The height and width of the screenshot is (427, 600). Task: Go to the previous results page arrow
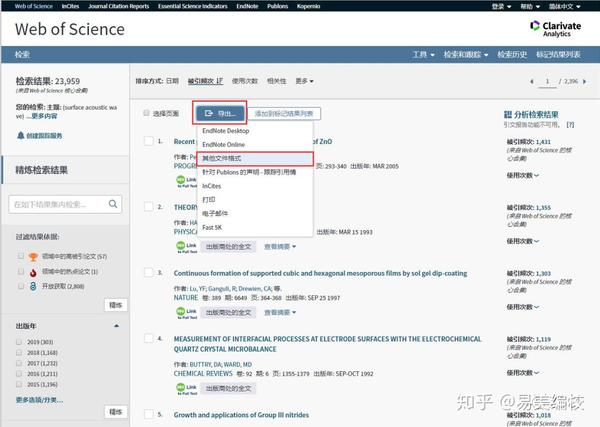point(532,81)
